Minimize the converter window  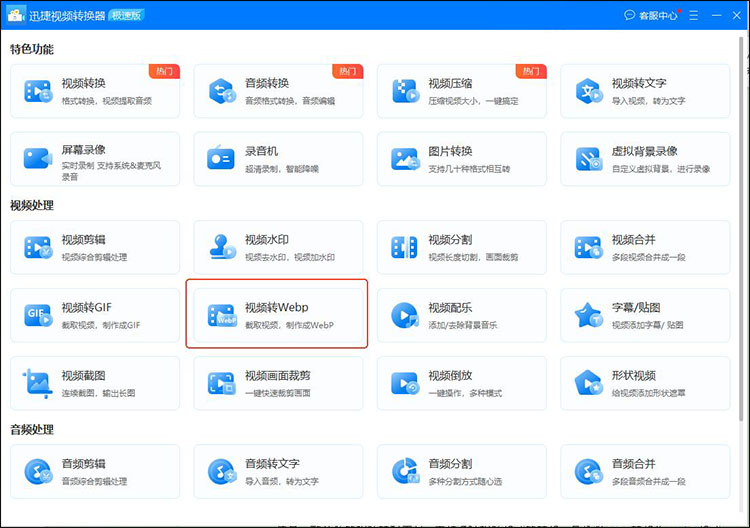[717, 15]
